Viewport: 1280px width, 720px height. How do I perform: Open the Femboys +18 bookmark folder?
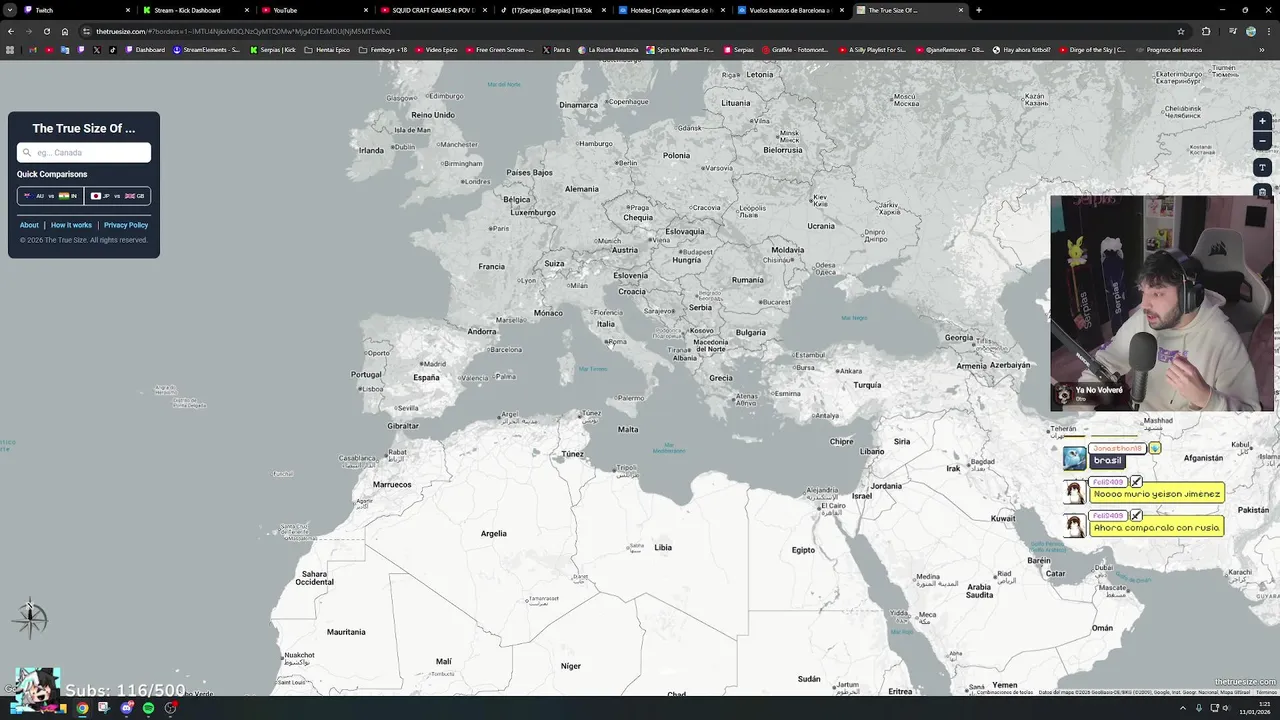click(383, 50)
